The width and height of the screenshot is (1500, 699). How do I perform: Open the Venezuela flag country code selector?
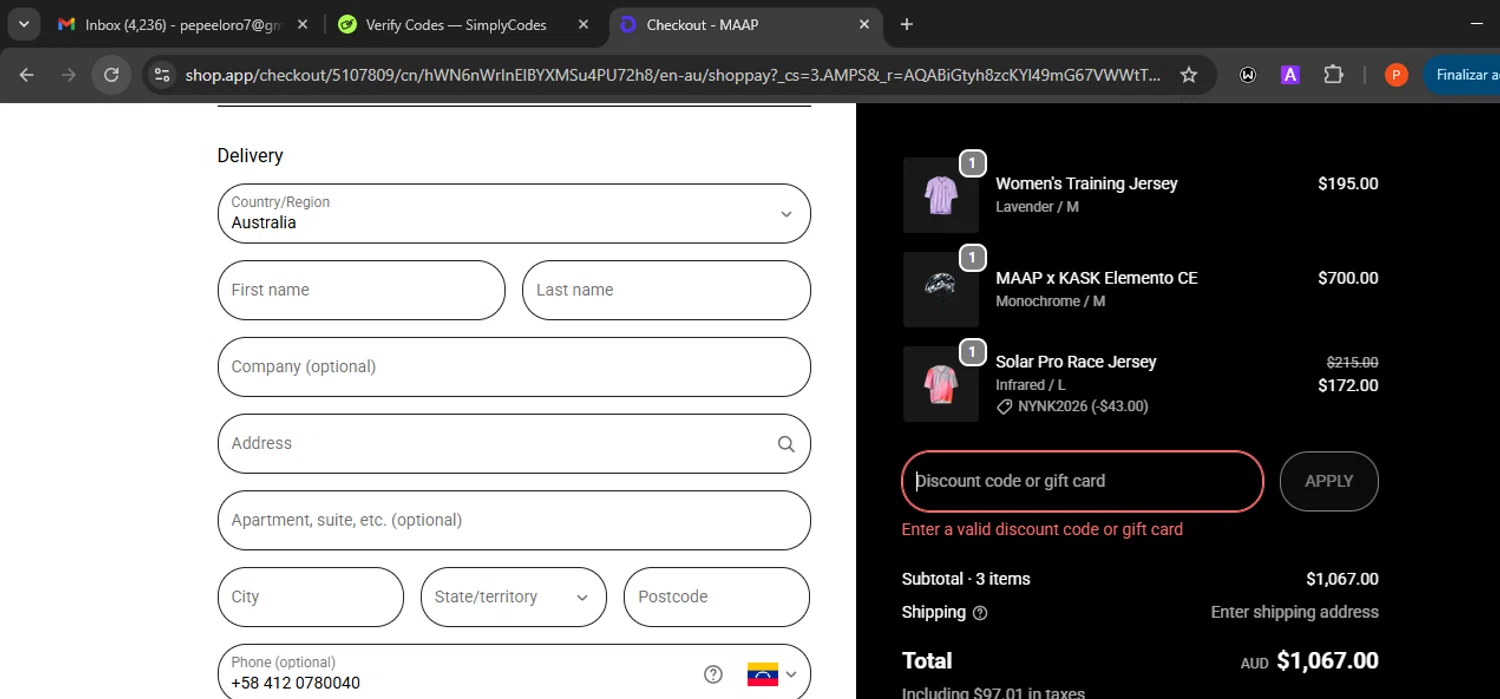772,674
